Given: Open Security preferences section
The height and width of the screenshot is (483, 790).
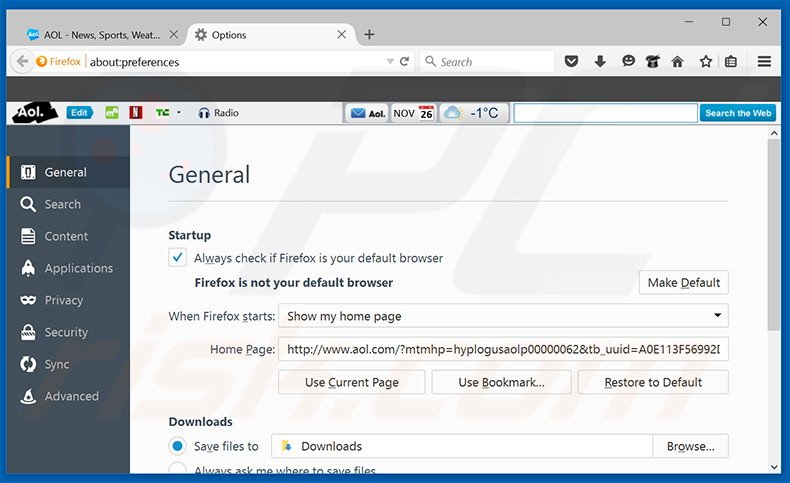Looking at the screenshot, I should point(68,332).
